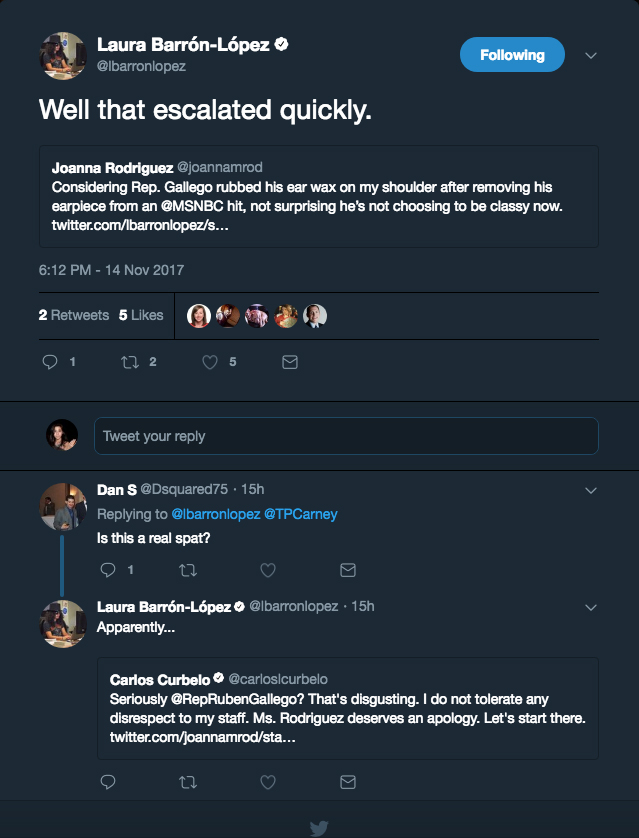
Task: Retweet the main tweet
Action: tap(128, 363)
